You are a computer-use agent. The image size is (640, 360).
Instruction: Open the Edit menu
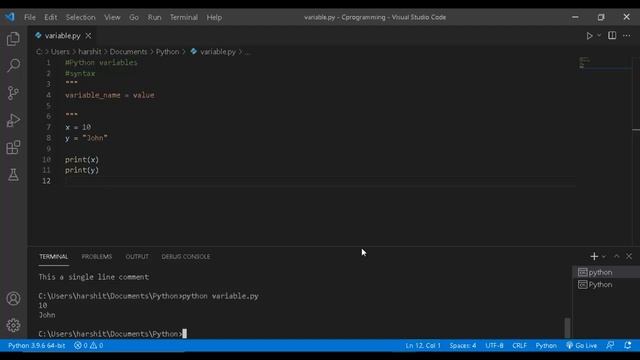coord(51,17)
